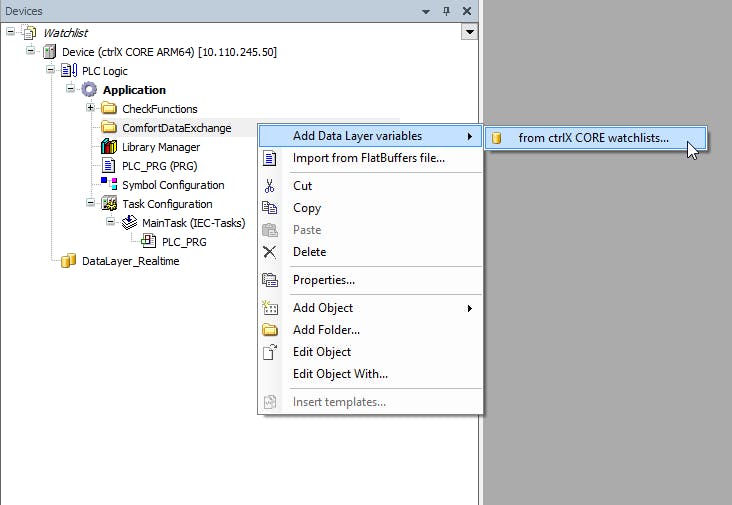Screen dimensions: 732x505
Task: Select MainTask (IEC-Tasks) label
Action: pyautogui.click(x=194, y=223)
